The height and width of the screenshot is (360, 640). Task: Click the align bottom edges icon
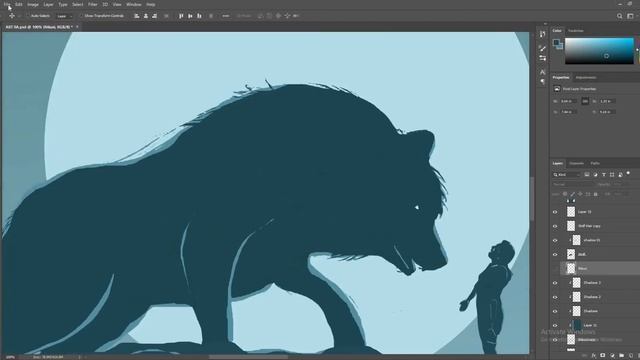point(199,16)
